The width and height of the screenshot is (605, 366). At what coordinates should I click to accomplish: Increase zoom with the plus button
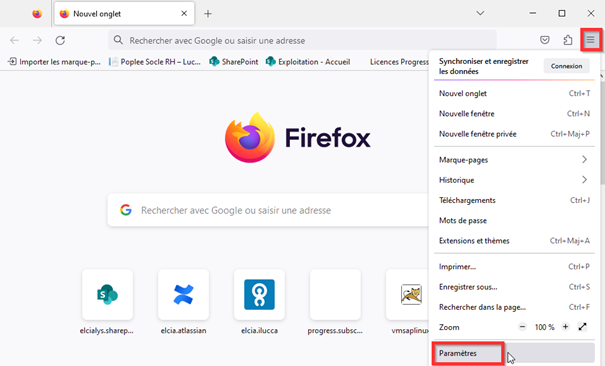pos(565,327)
